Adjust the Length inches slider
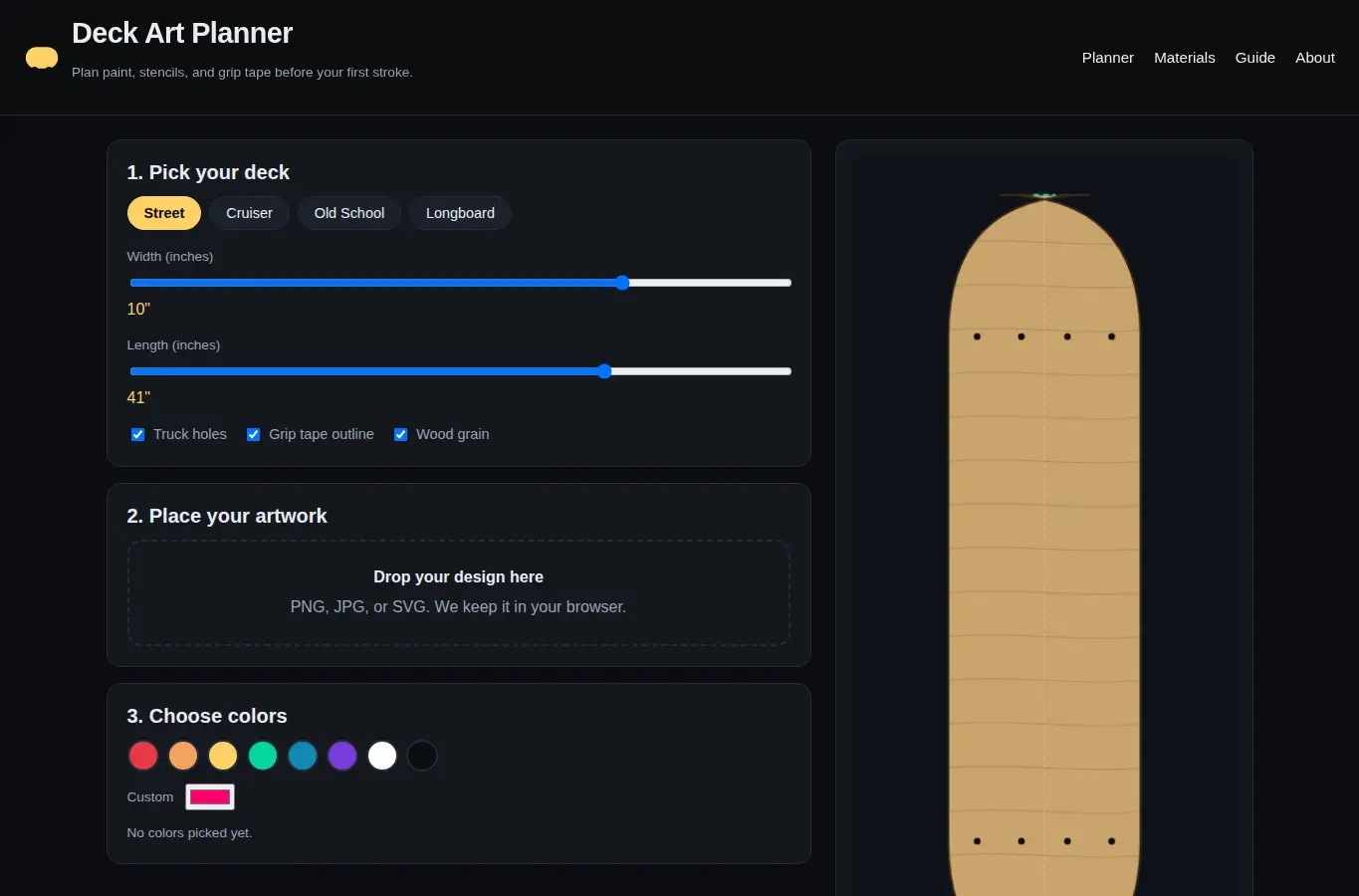This screenshot has height=896, width=1359. tap(460, 371)
